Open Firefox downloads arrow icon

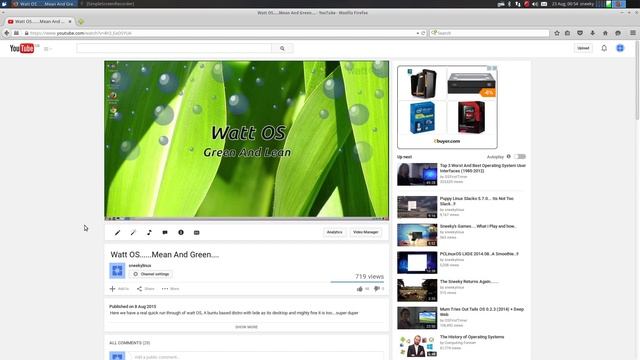pyautogui.click(x=593, y=33)
